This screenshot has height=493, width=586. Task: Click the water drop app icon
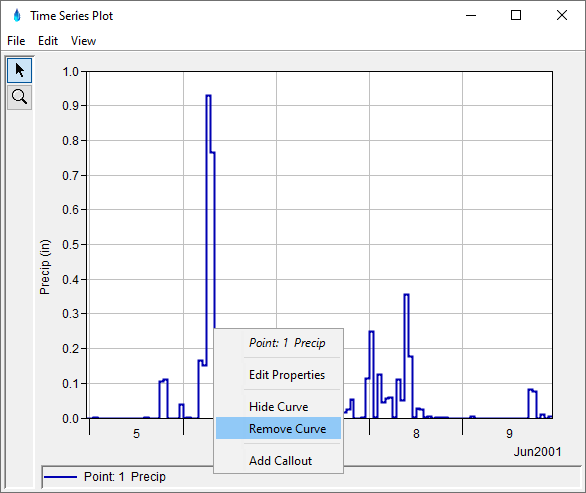coord(17,16)
